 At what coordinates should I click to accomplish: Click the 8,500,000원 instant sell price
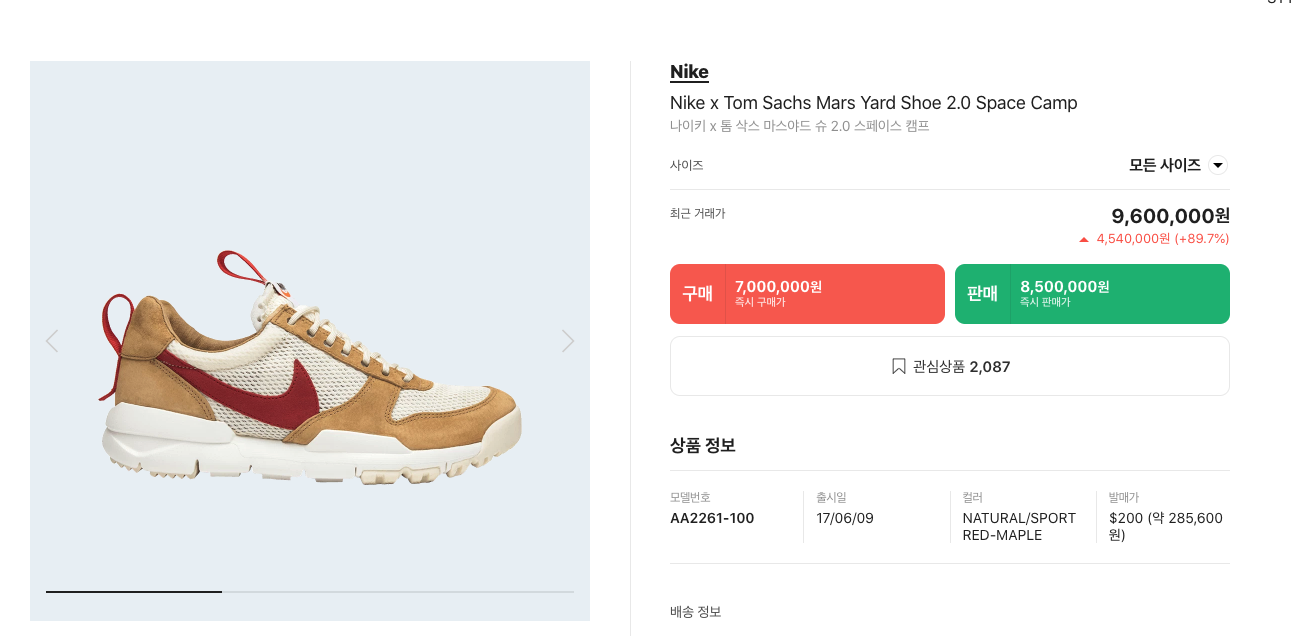1064,287
